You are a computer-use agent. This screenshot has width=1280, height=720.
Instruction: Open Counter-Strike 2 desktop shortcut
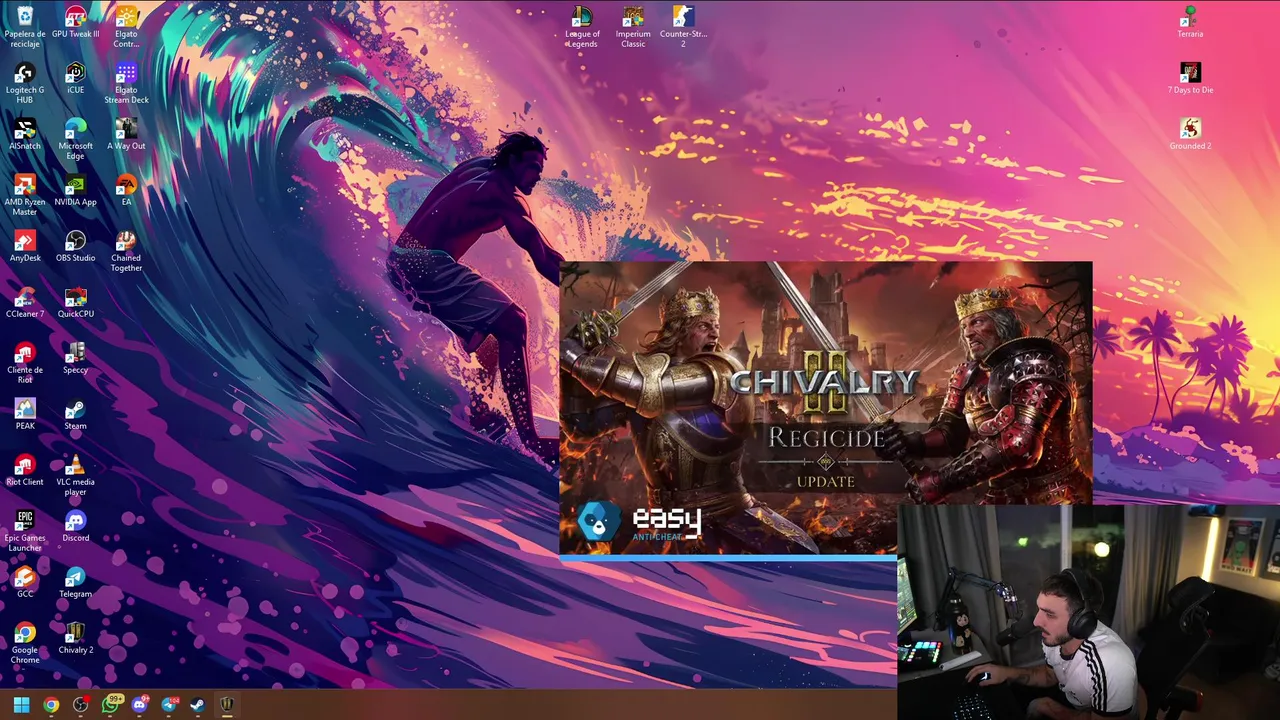(683, 27)
